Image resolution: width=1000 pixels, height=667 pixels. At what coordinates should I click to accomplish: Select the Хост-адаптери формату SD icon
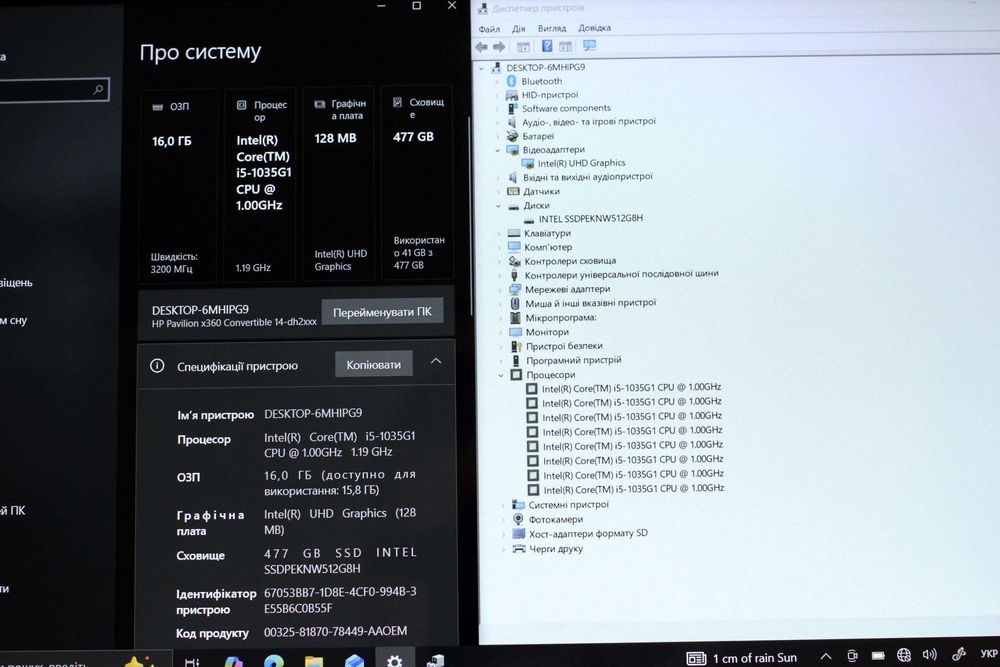point(518,534)
